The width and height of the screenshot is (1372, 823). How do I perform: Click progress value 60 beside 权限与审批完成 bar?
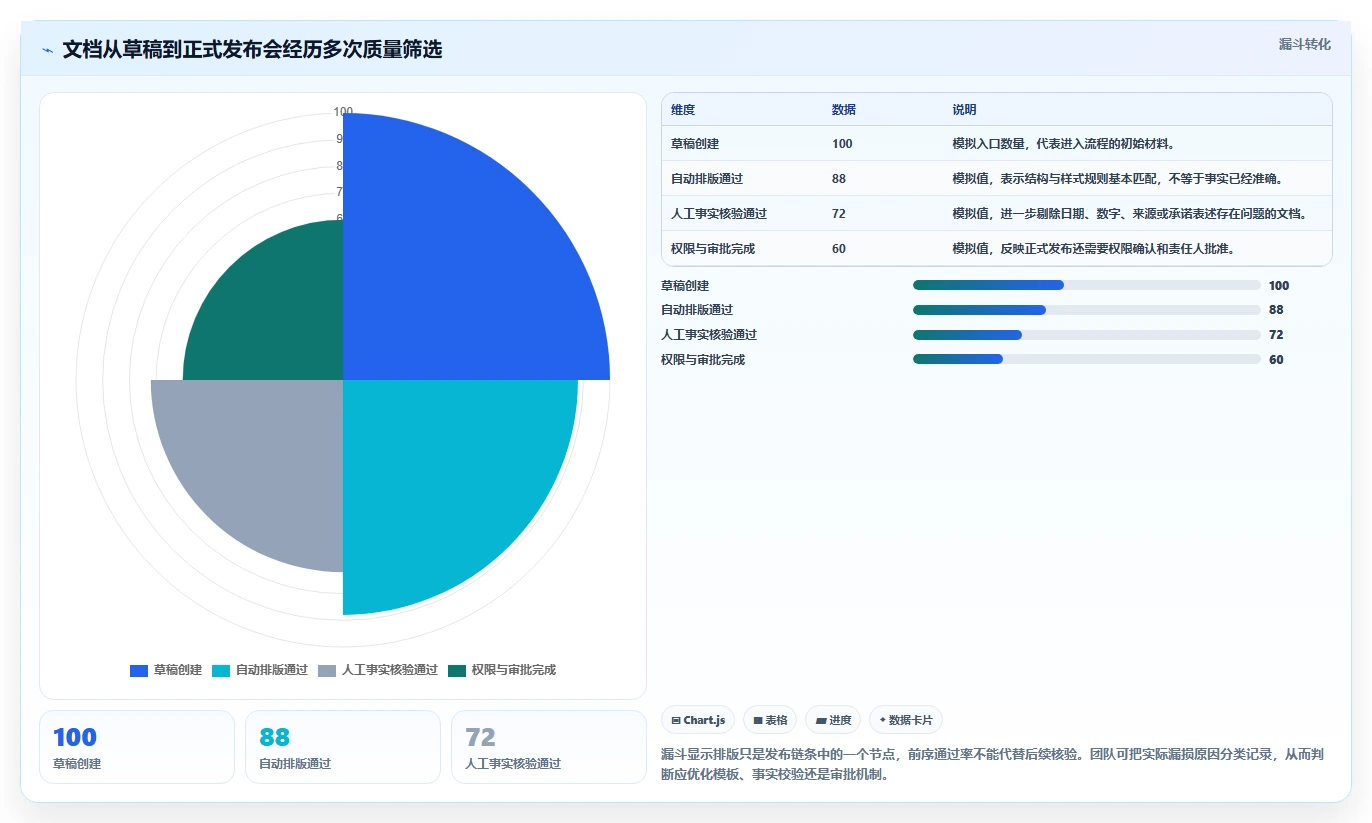coord(1276,360)
